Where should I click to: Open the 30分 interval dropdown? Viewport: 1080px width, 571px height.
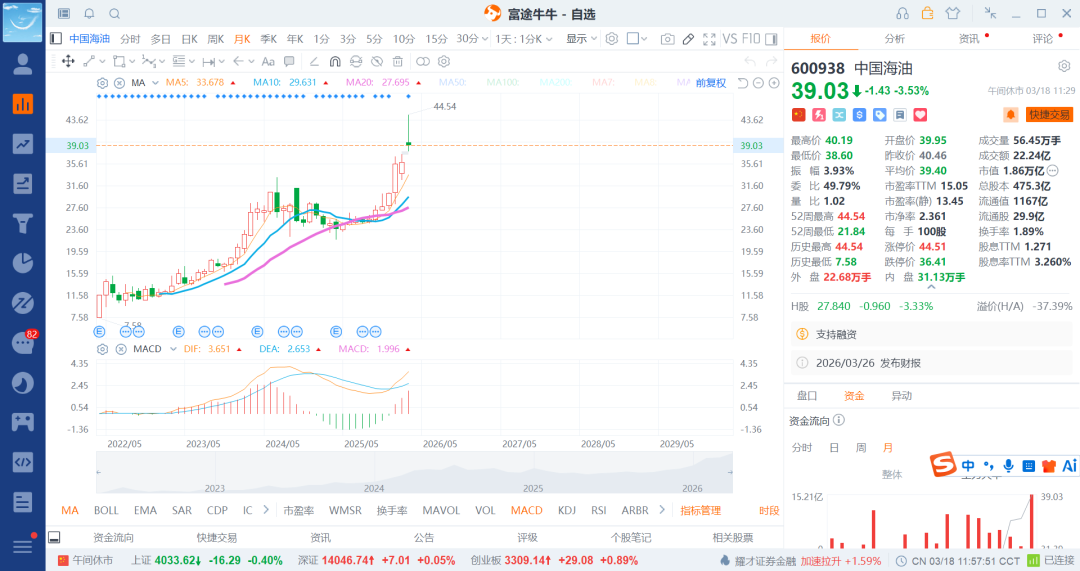pyautogui.click(x=472, y=39)
